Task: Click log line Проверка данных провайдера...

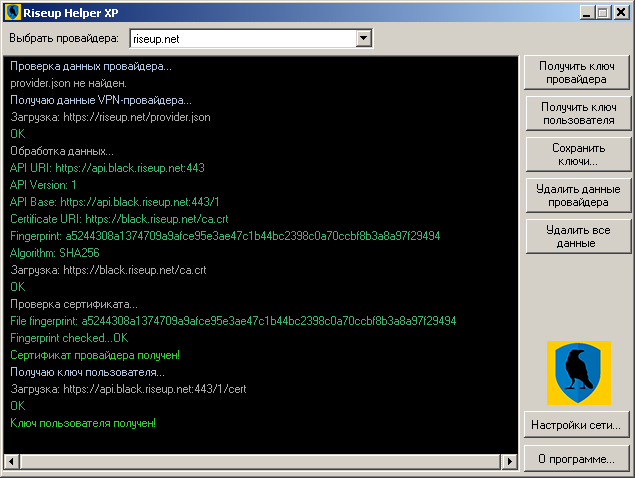Action: (91, 66)
